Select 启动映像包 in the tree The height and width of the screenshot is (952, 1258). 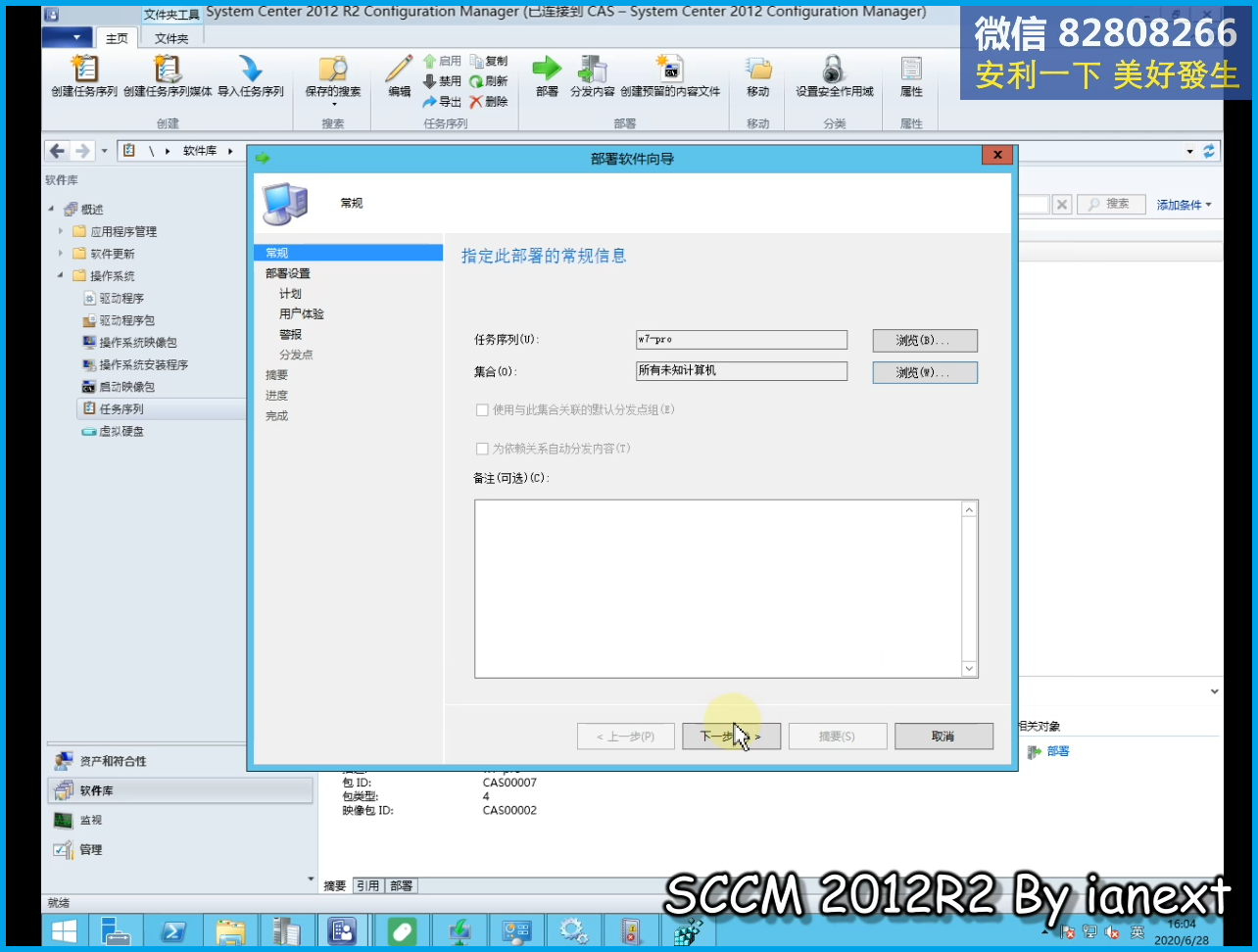click(x=120, y=387)
